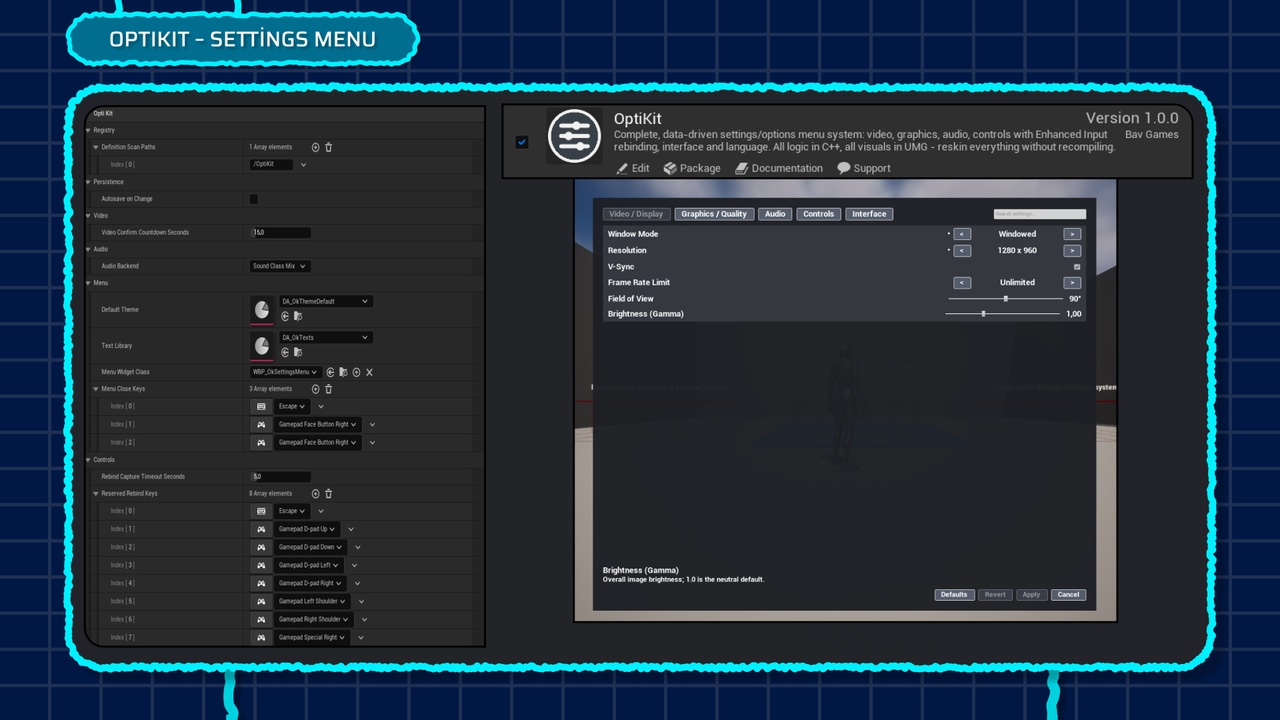Clear the Menu Widget Class value
Screen dimensions: 1280x720
pyautogui.click(x=369, y=372)
